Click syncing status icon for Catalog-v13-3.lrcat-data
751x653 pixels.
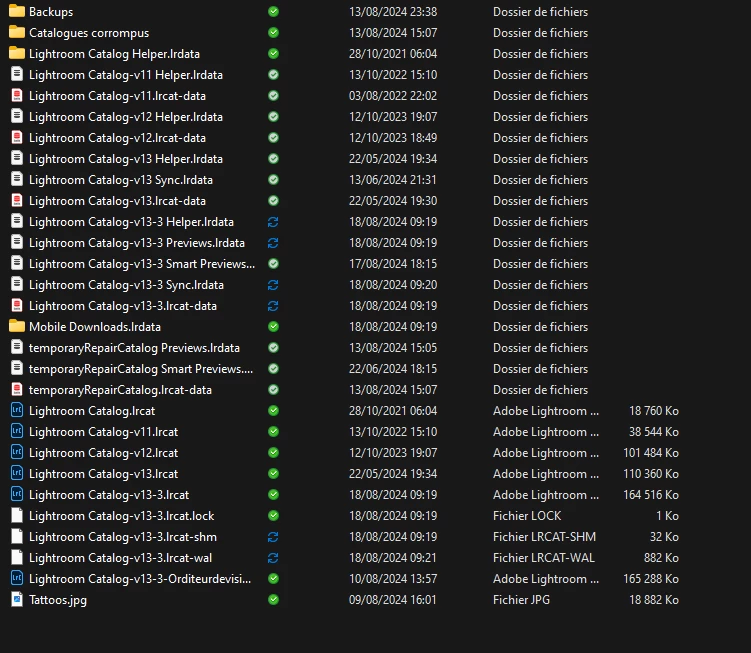(x=273, y=306)
